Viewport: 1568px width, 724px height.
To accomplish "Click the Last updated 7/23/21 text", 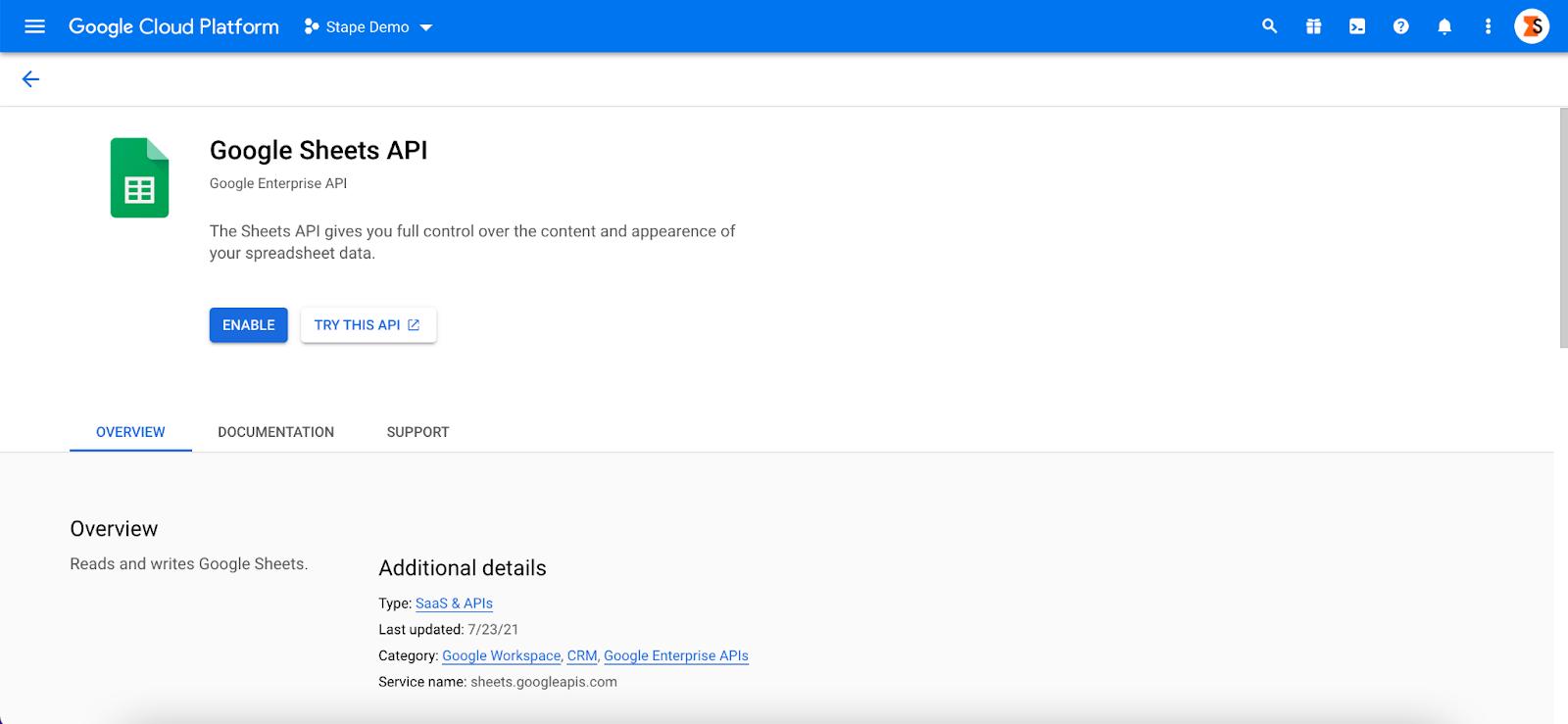I will click(x=449, y=630).
